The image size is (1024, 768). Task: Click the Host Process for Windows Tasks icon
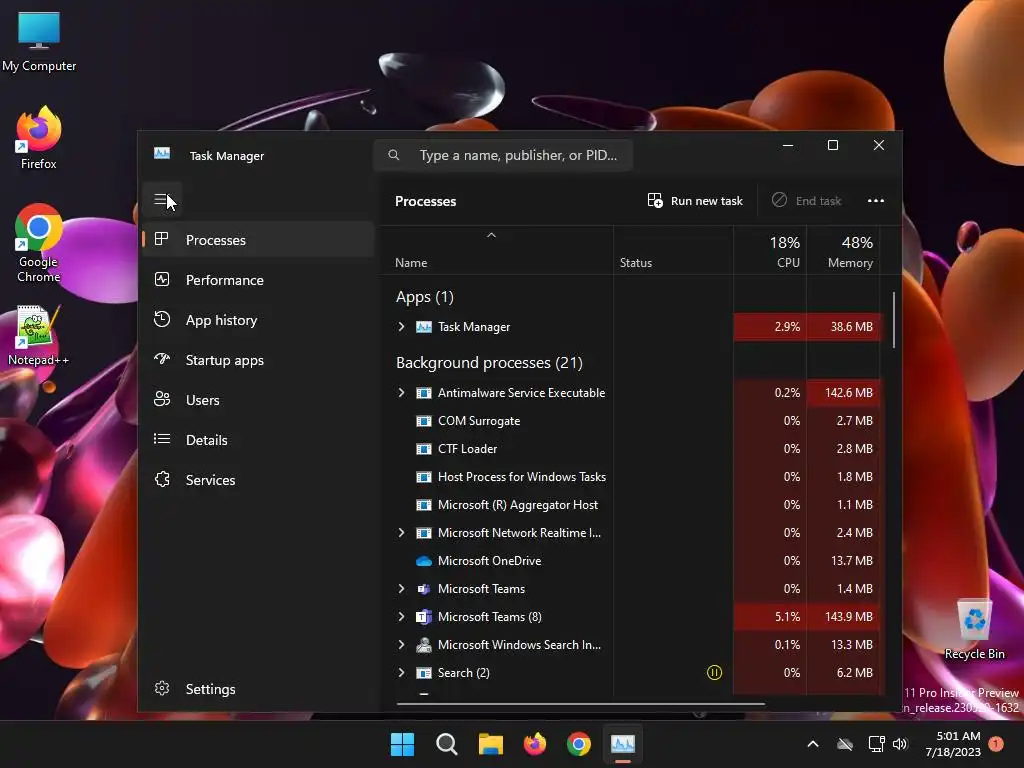(x=424, y=477)
